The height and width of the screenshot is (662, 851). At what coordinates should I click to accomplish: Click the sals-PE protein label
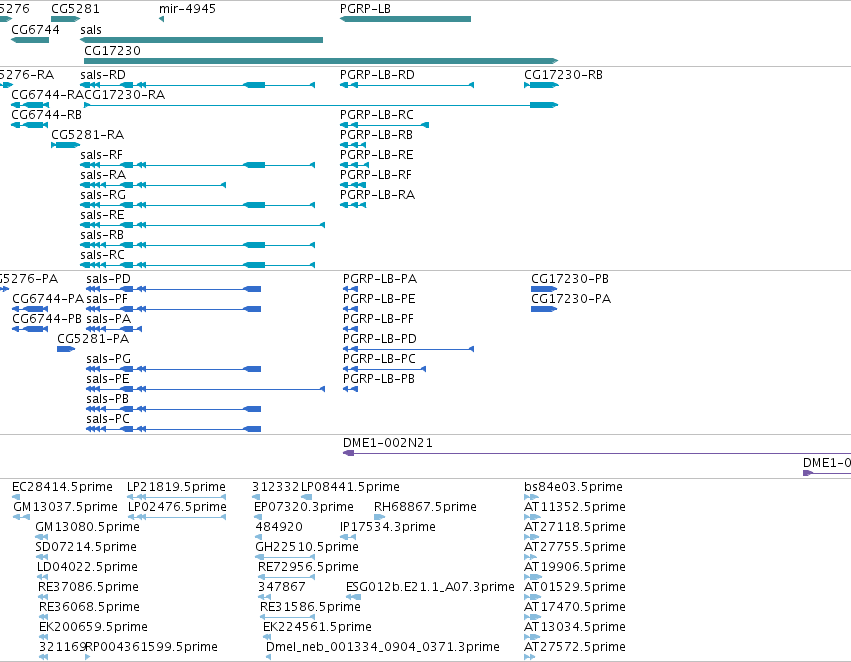coord(108,379)
